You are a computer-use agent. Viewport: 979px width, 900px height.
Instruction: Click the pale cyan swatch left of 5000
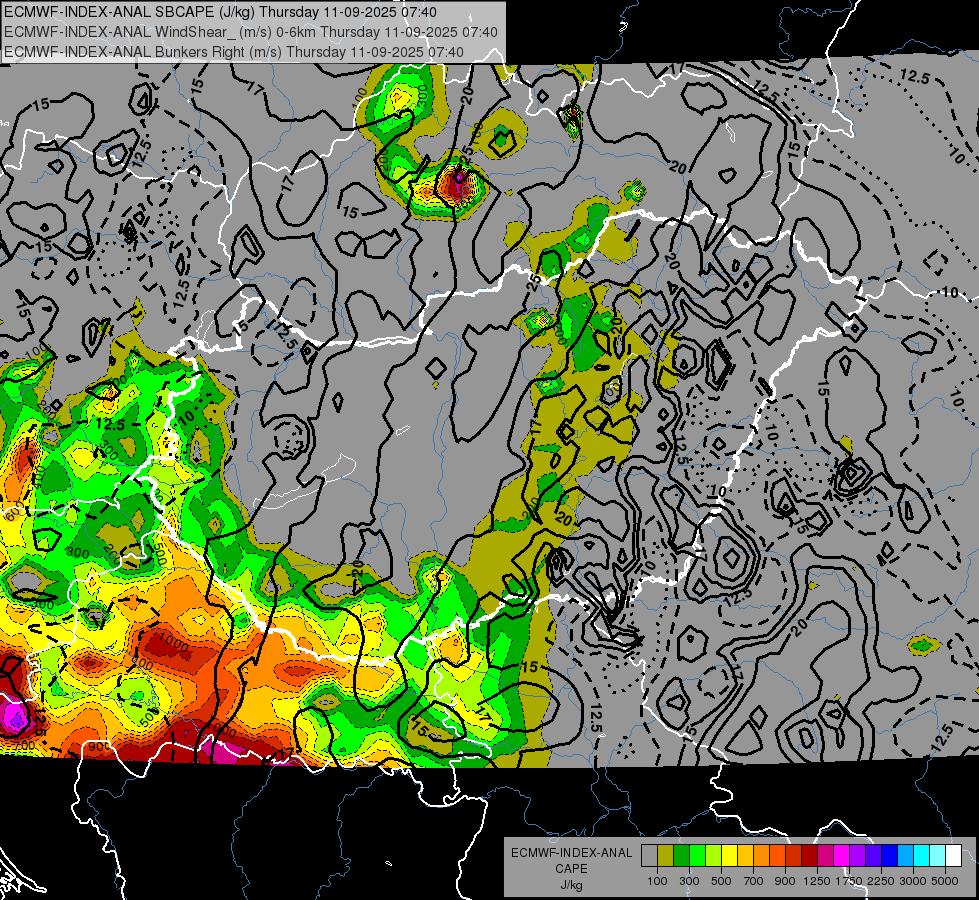coord(937,856)
